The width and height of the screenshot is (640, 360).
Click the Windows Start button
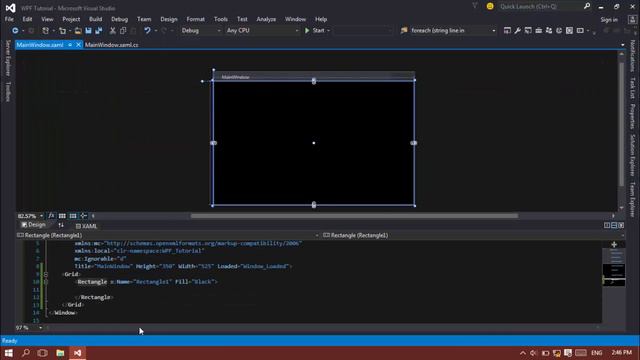tap(9, 353)
